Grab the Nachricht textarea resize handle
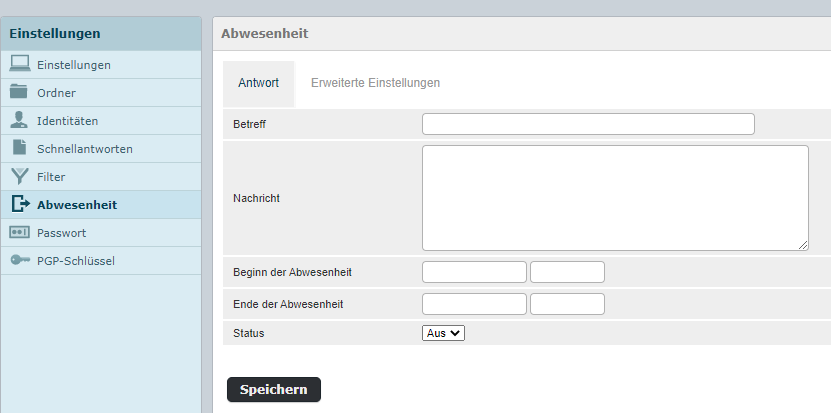 click(x=803, y=245)
